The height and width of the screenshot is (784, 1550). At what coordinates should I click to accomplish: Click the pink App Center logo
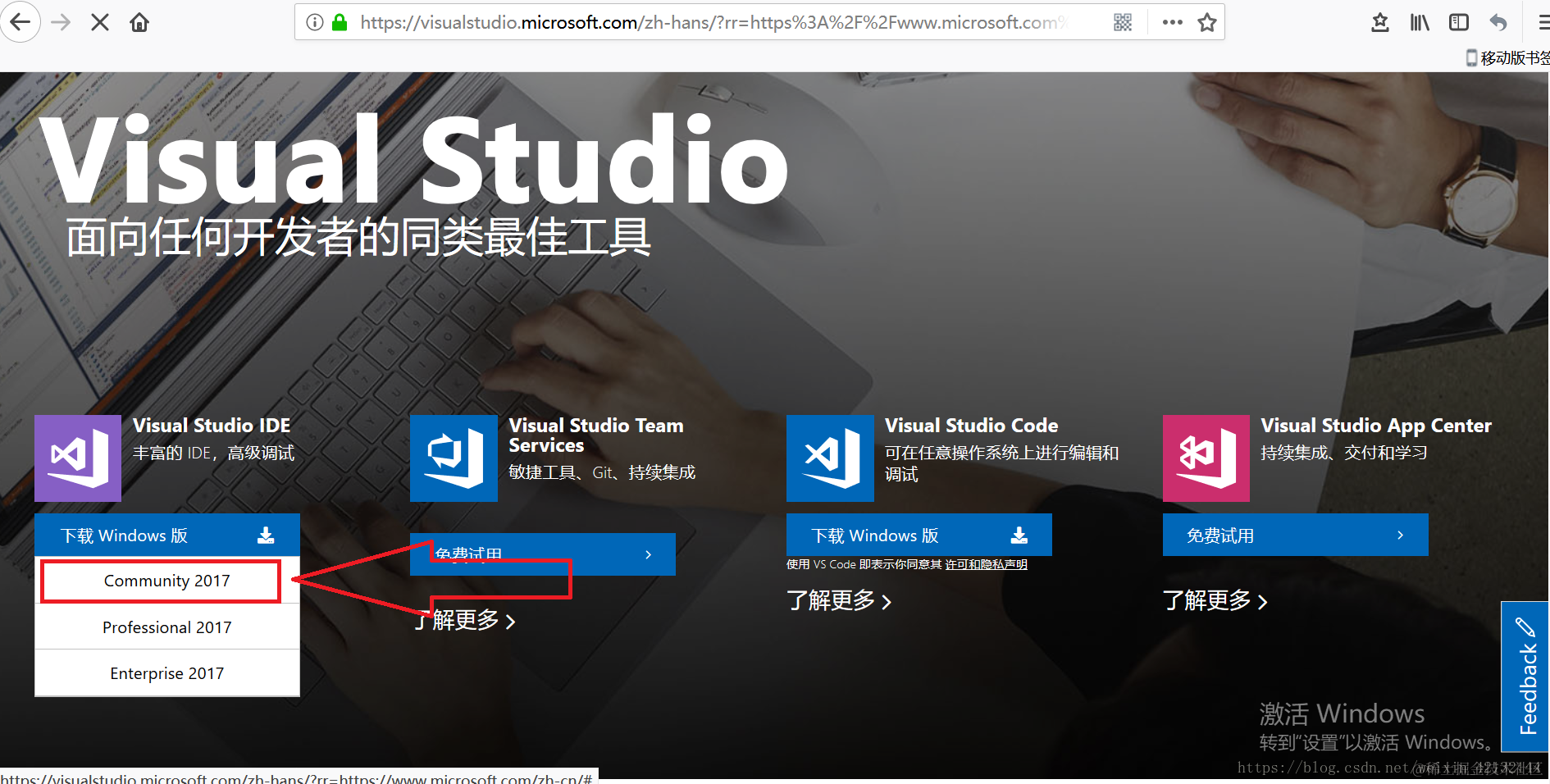pyautogui.click(x=1206, y=458)
